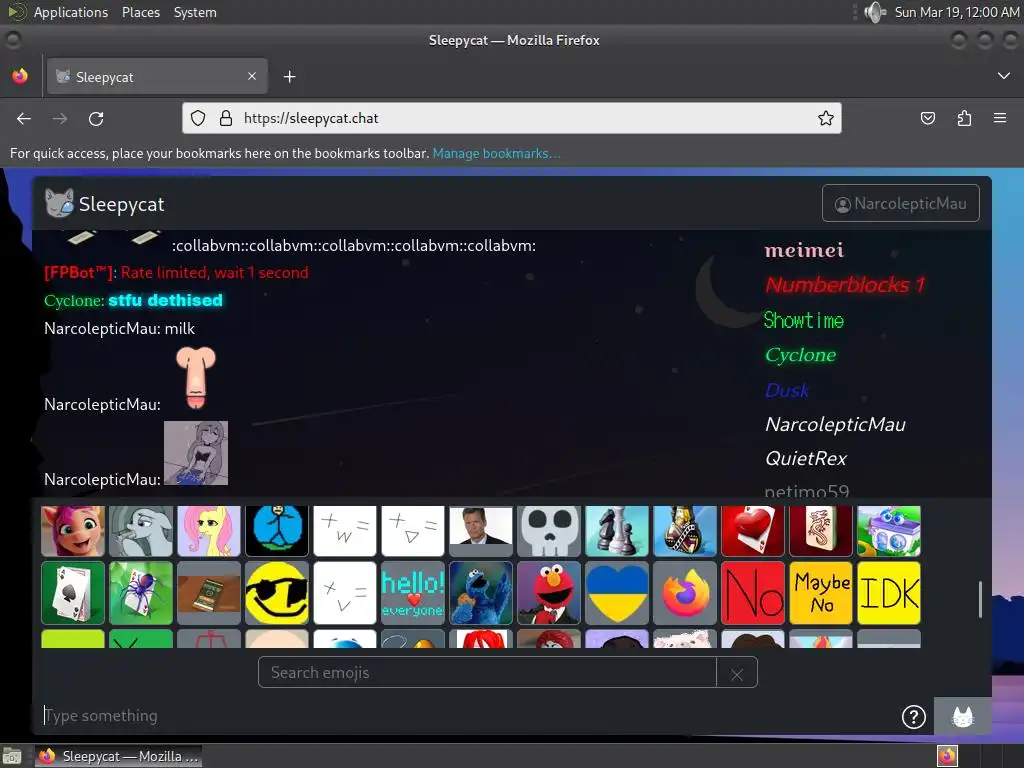
Task: Pick the man in suit photo emoji
Action: [481, 531]
